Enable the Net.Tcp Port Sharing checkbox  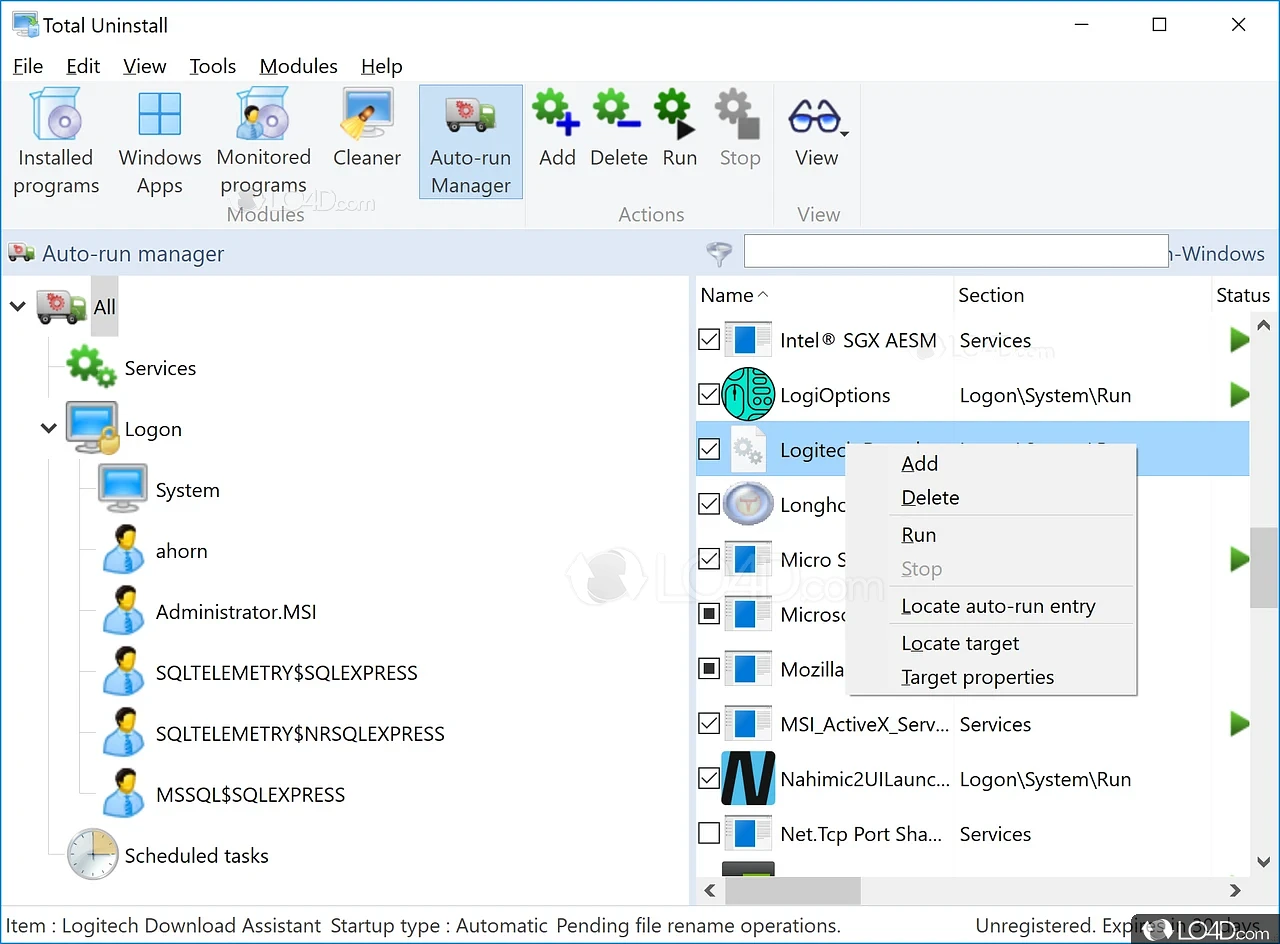[709, 833]
